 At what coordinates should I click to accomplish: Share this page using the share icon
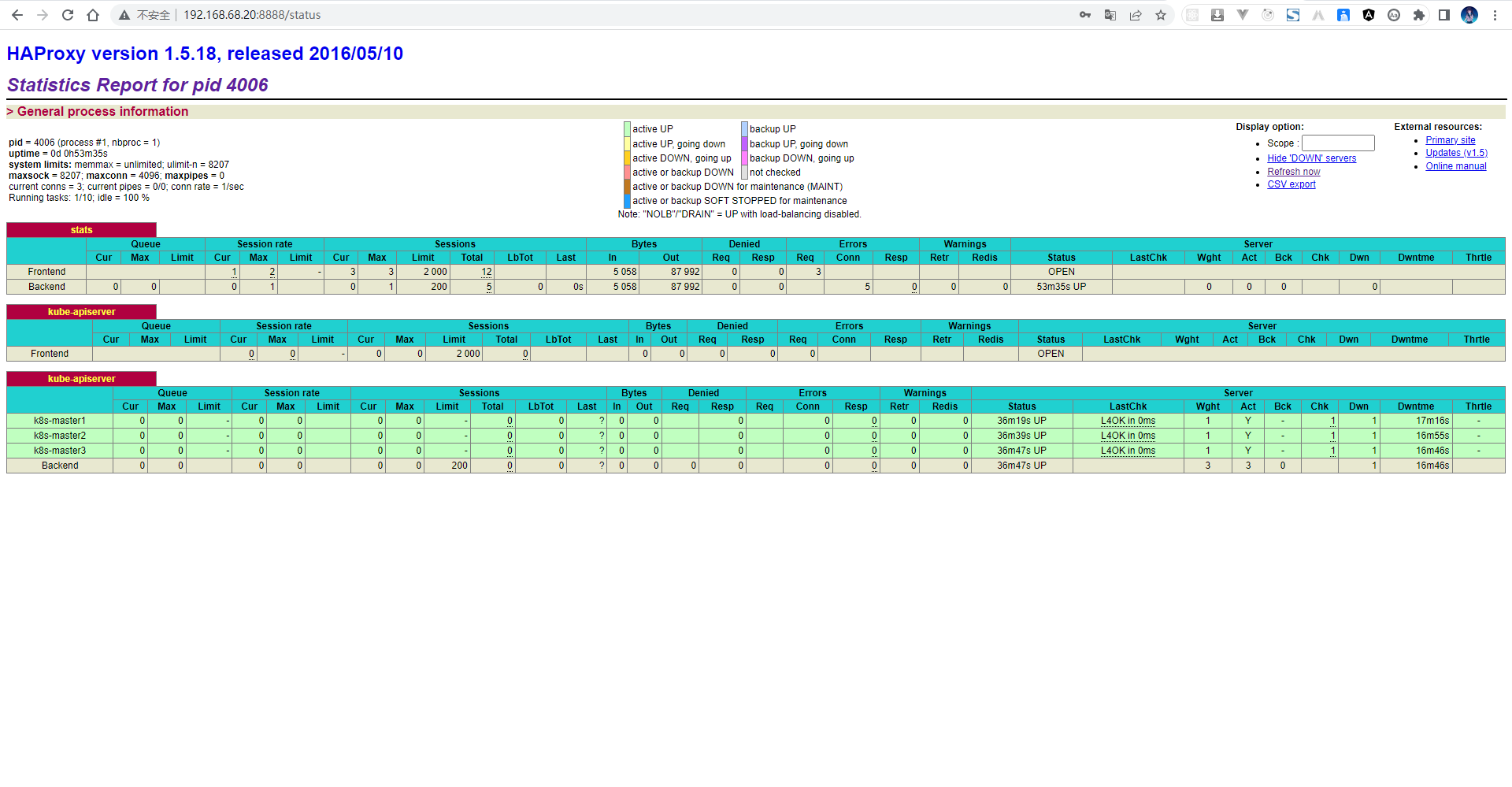(x=1136, y=15)
